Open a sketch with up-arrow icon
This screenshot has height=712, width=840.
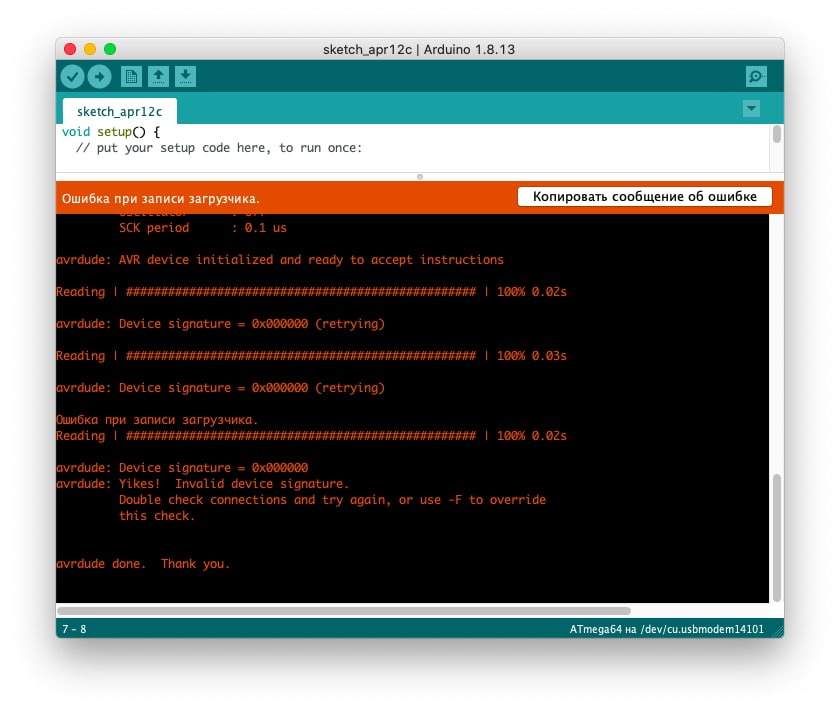point(158,77)
